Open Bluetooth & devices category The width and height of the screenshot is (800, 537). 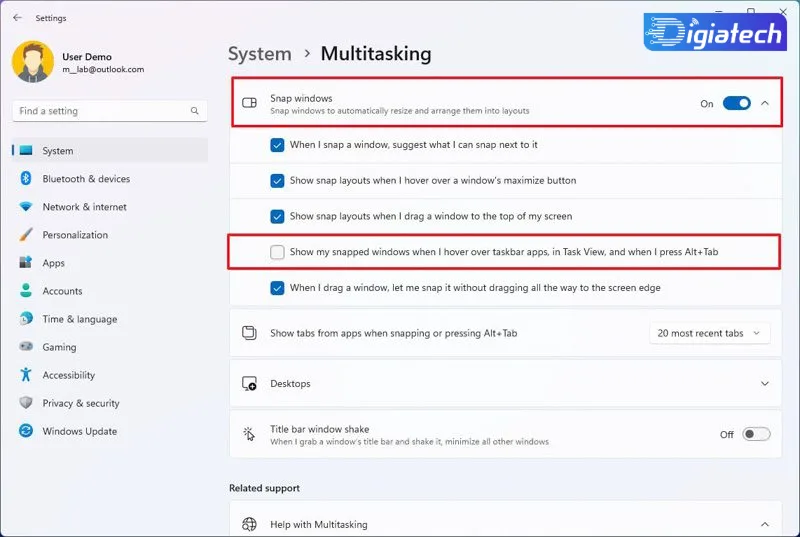[110, 178]
